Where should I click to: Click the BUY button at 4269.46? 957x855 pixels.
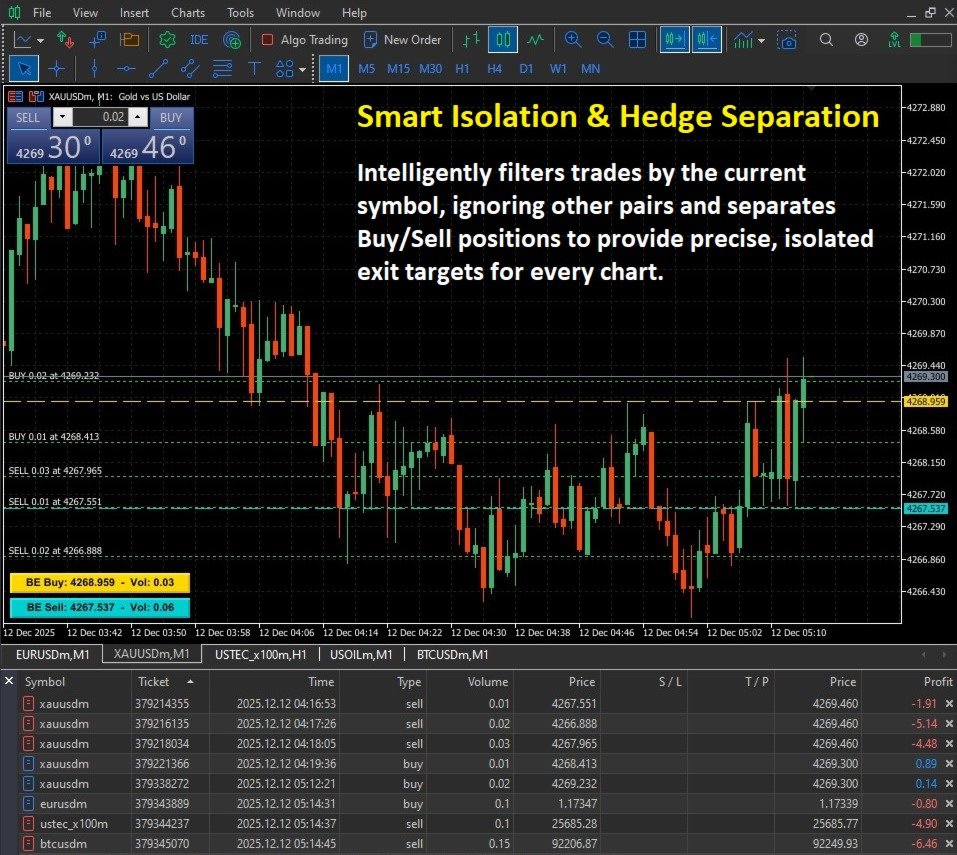click(148, 148)
